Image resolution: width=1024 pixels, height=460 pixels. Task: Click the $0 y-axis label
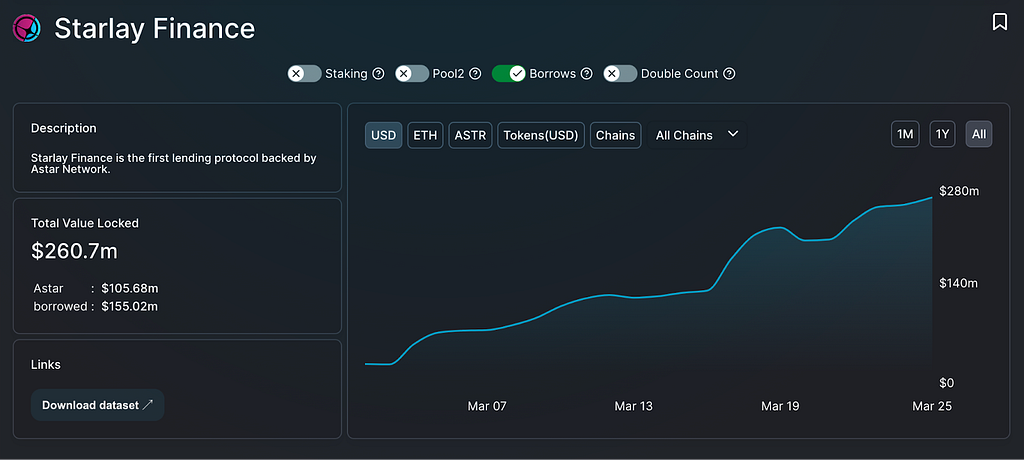(x=947, y=383)
